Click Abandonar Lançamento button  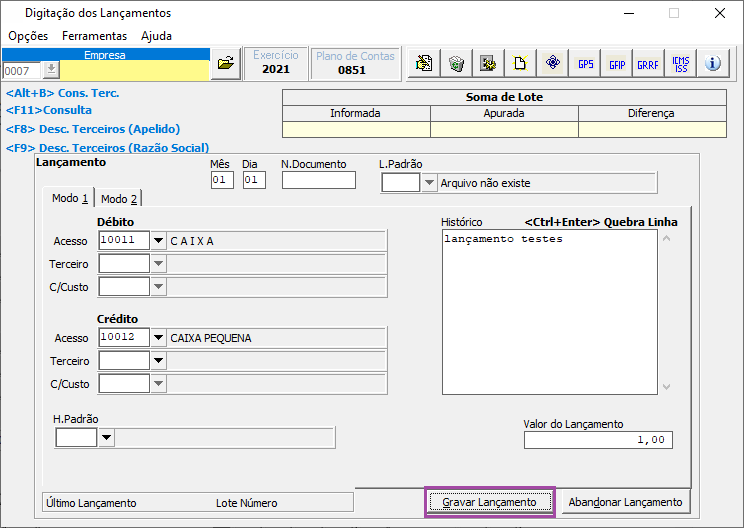(x=625, y=502)
